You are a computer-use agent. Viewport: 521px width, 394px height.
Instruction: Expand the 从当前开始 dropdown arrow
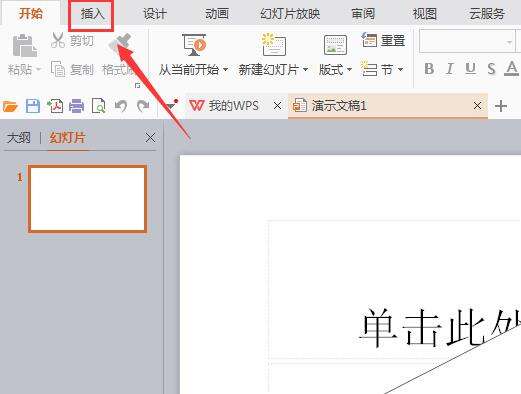225,69
